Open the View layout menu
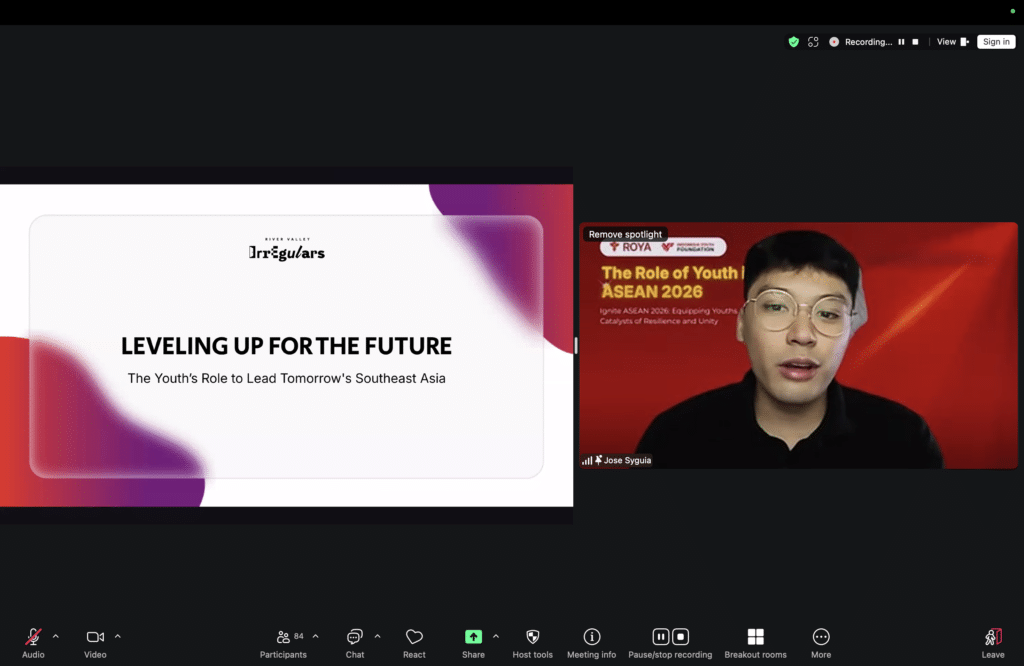Image resolution: width=1024 pixels, height=666 pixels. click(x=951, y=42)
